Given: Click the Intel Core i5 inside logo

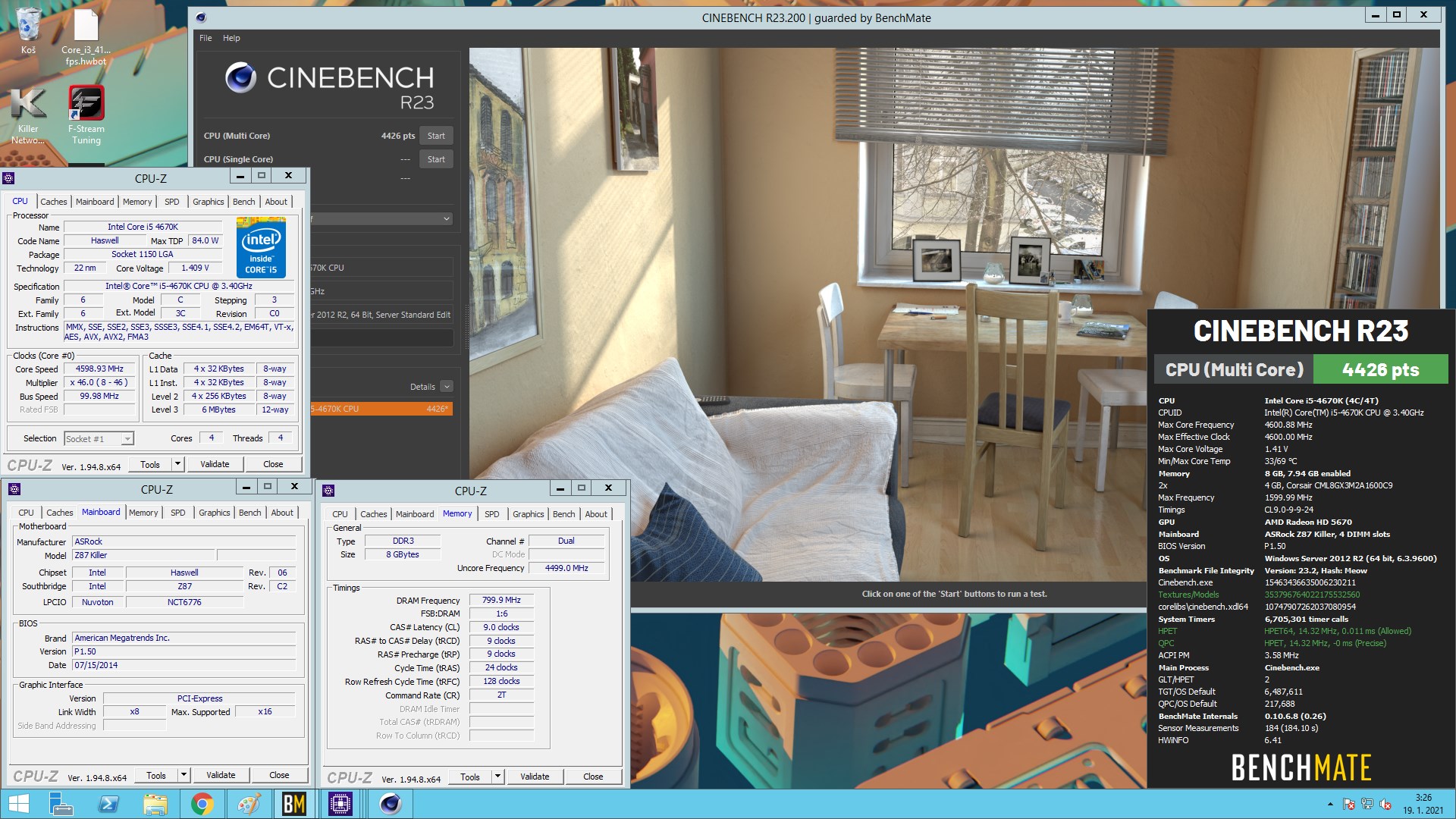Looking at the screenshot, I should click(261, 247).
